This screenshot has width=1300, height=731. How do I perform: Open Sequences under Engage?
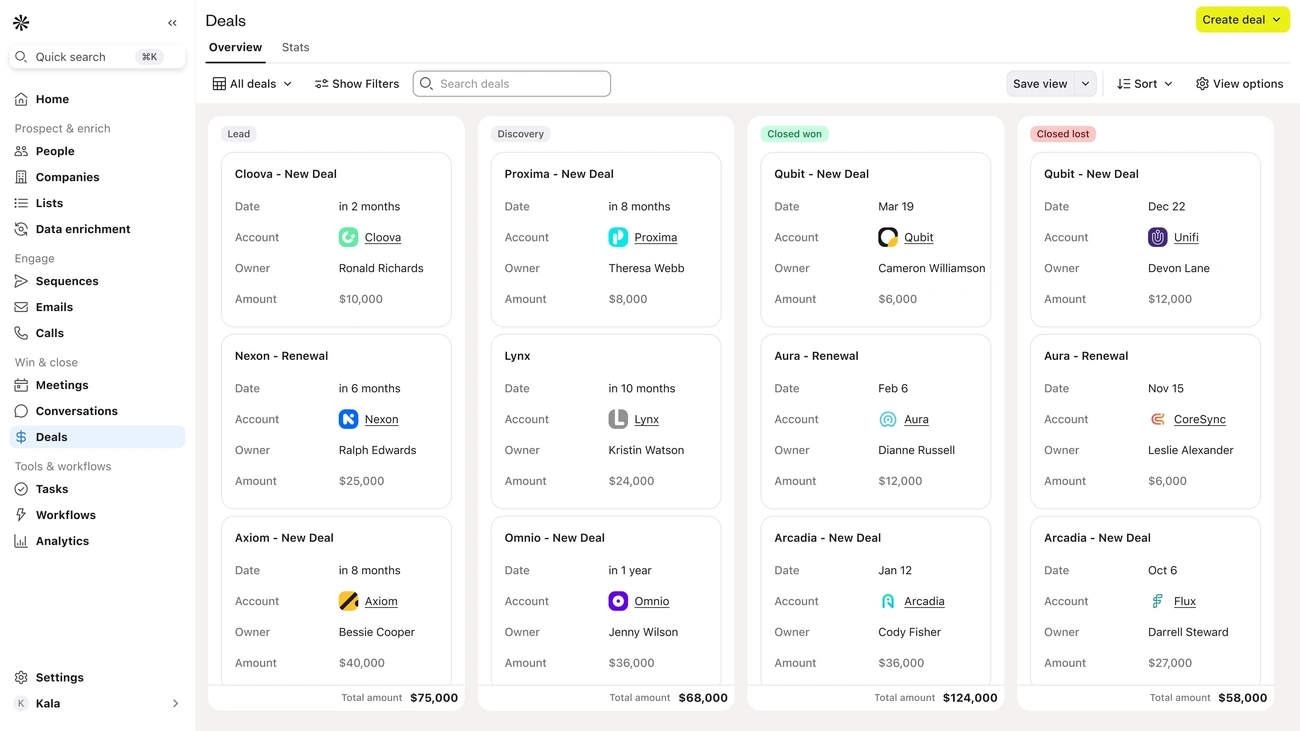(x=68, y=281)
